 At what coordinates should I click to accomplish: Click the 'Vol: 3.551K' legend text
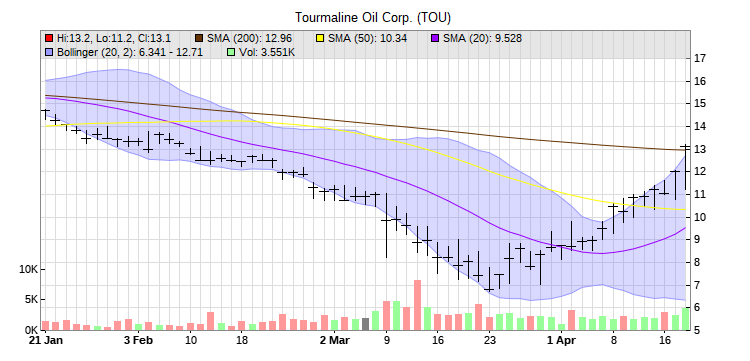point(267,52)
